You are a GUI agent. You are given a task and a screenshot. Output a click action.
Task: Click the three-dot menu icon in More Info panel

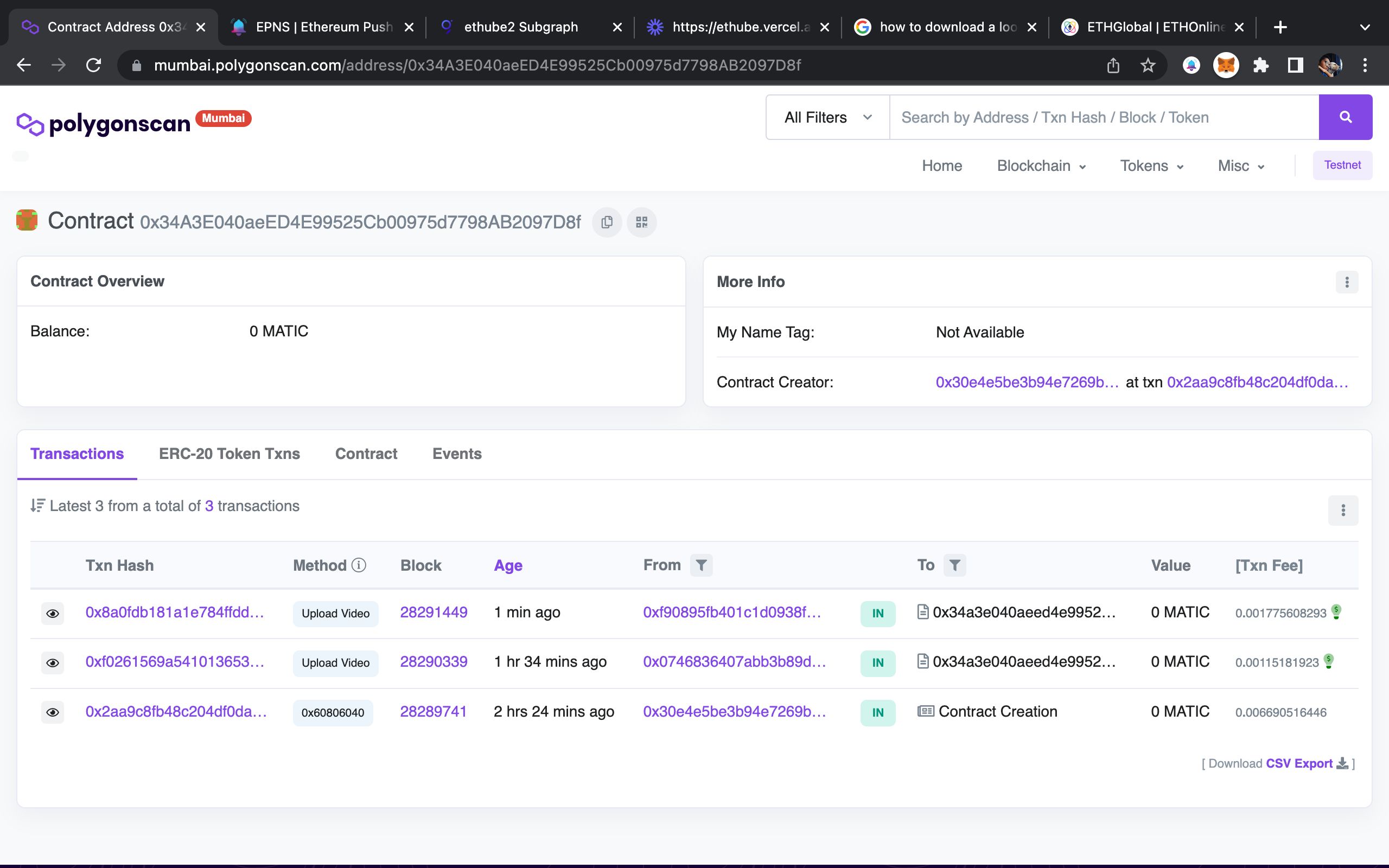(x=1347, y=282)
